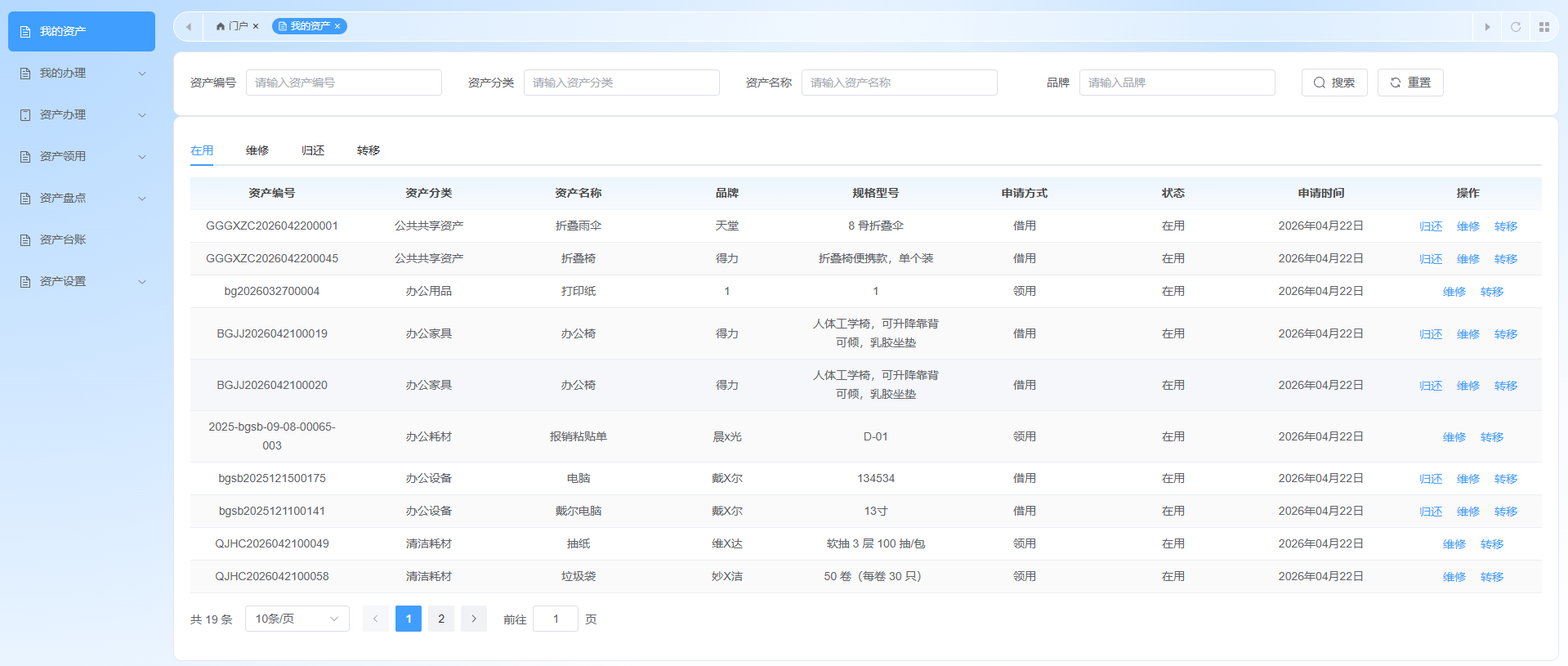This screenshot has height=666, width=1568.
Task: Close the 门户 tab with its x
Action: click(x=256, y=26)
